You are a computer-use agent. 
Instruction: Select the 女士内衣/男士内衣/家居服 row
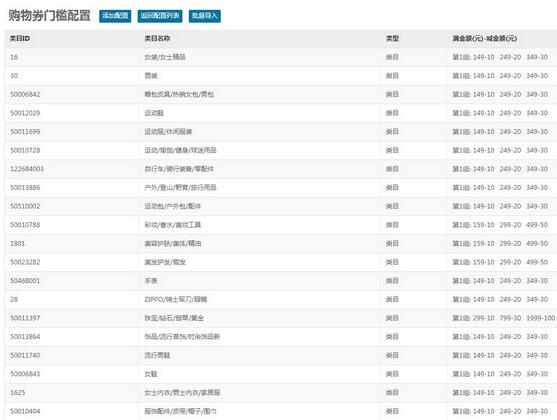coord(281,393)
